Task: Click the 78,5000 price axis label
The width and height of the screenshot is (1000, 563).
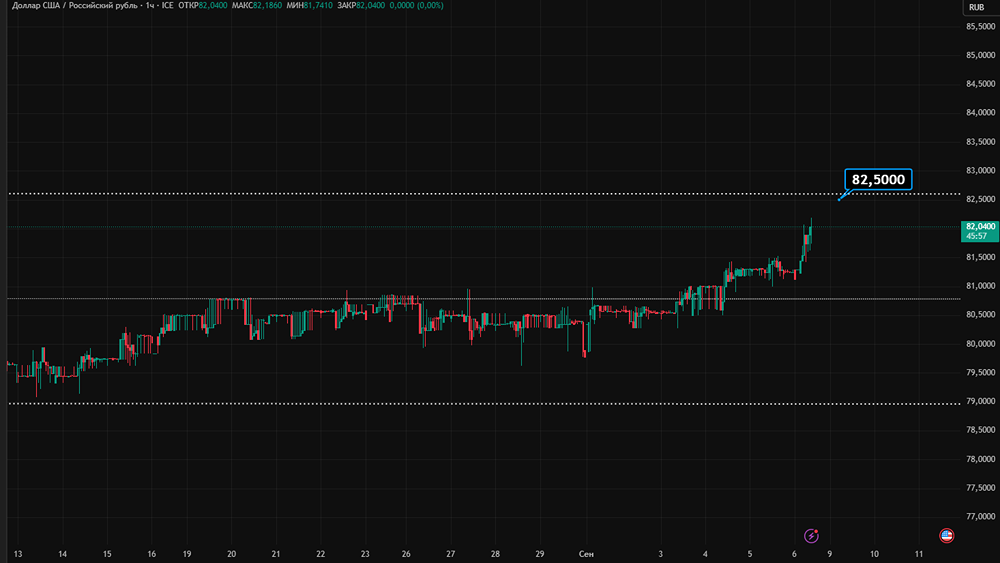Action: coord(980,430)
